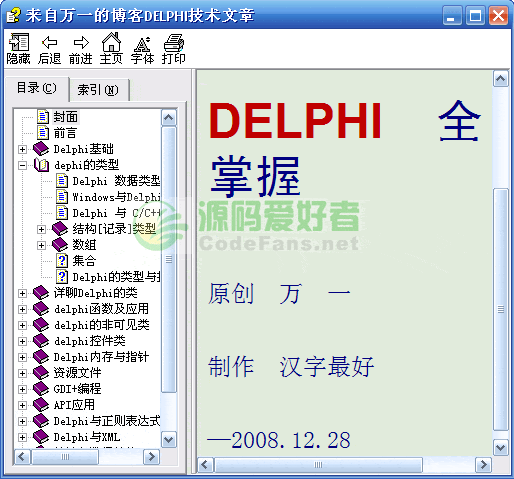
Task: Go forward with the 前进 arrow icon
Action: pos(81,43)
